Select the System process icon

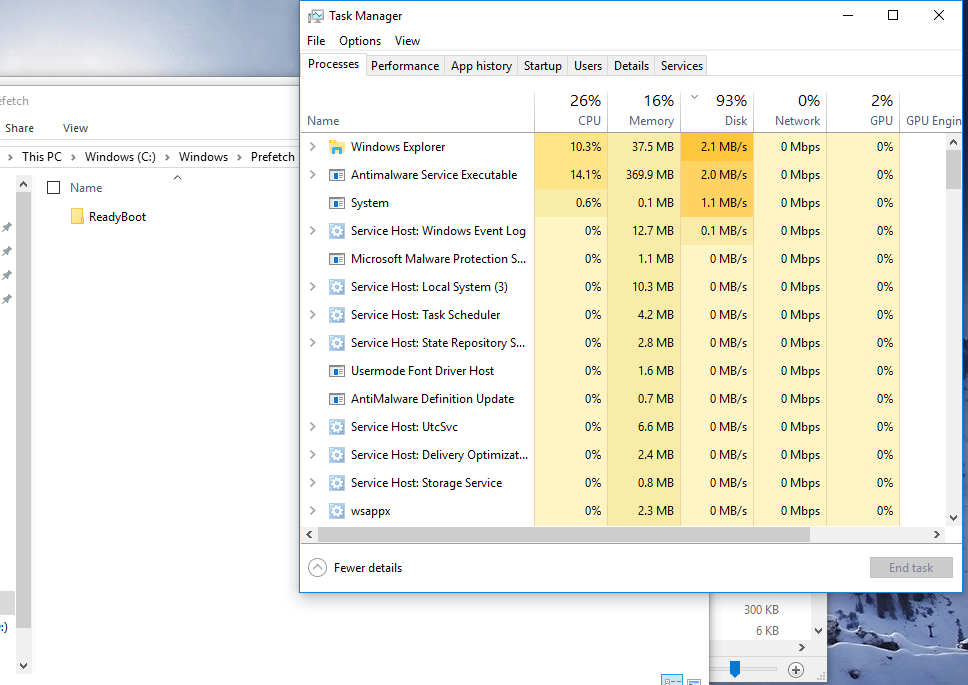click(x=337, y=202)
